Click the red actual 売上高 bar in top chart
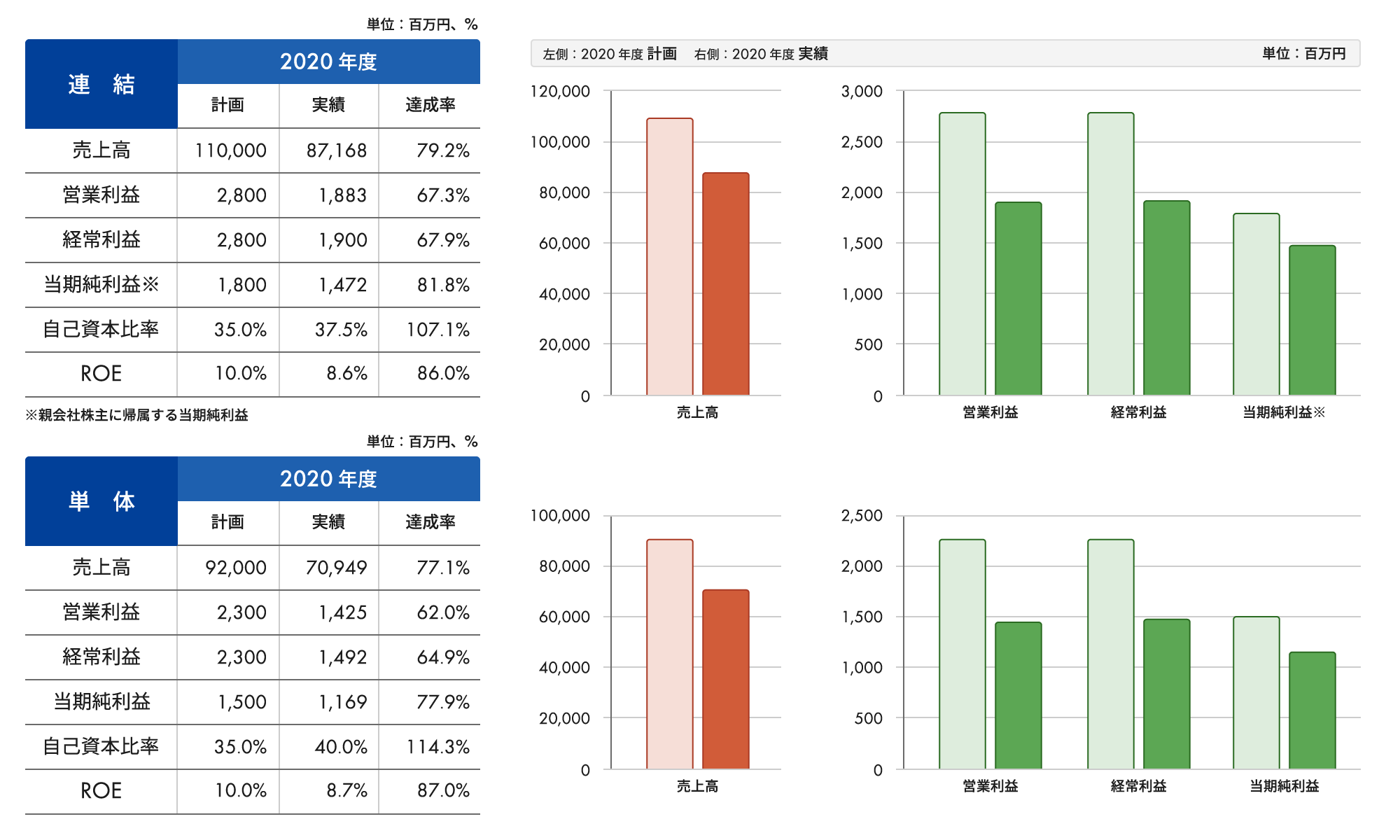 tap(726, 284)
